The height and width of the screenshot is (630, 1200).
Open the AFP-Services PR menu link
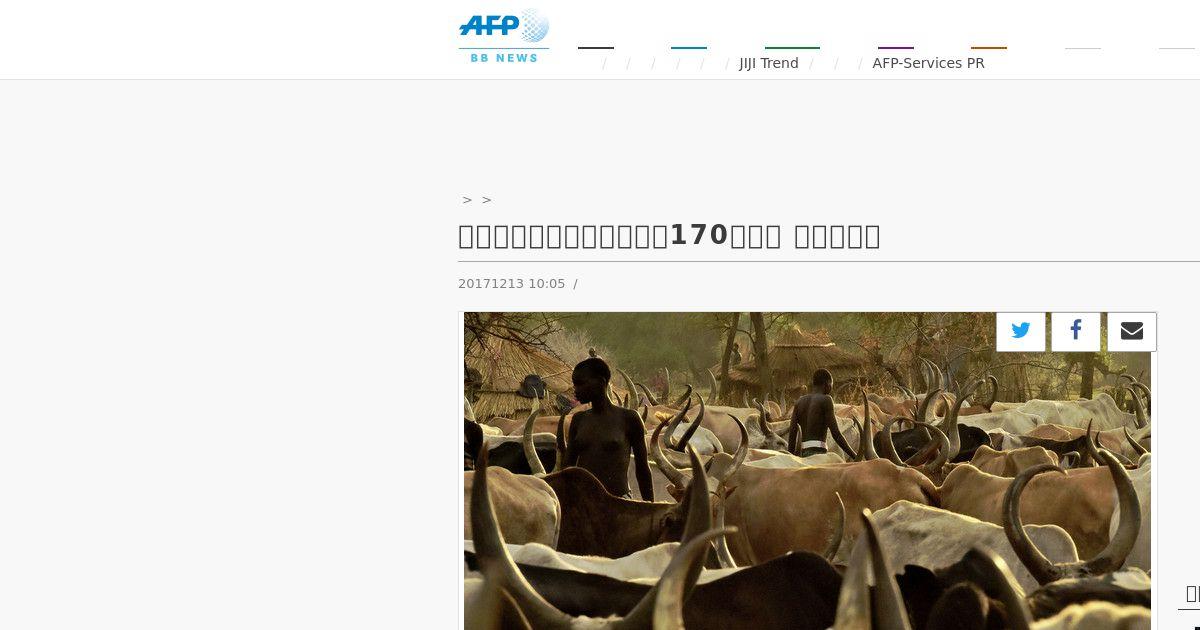click(x=928, y=63)
